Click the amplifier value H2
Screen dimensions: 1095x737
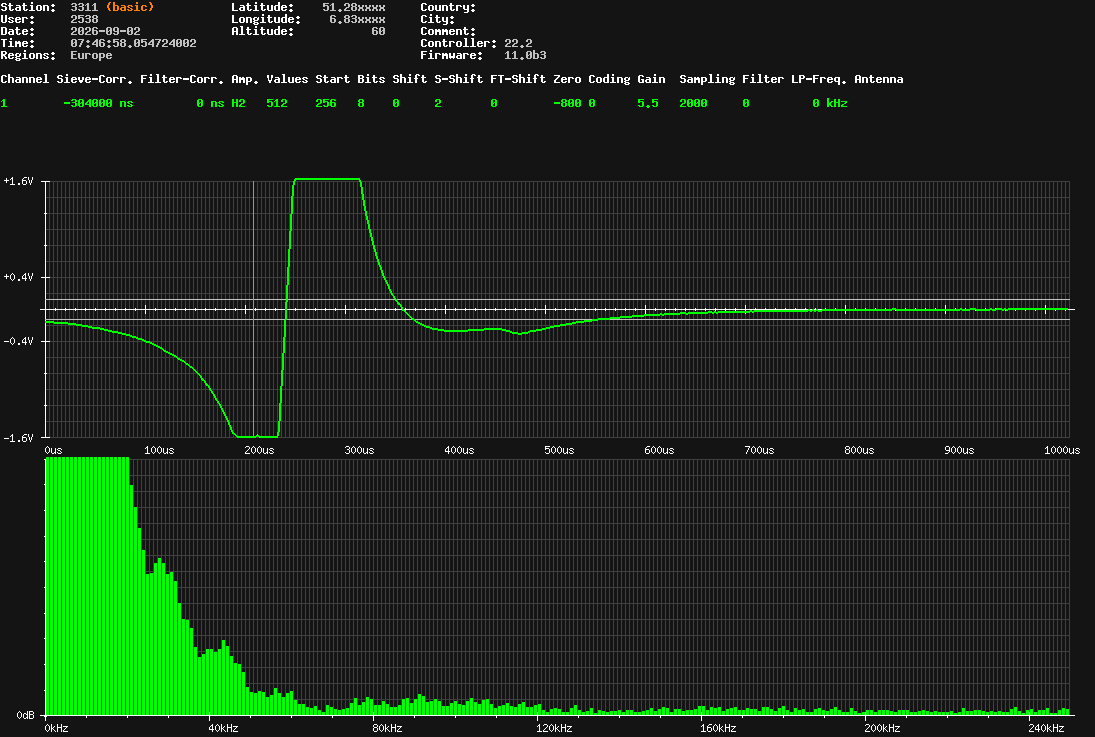point(238,103)
